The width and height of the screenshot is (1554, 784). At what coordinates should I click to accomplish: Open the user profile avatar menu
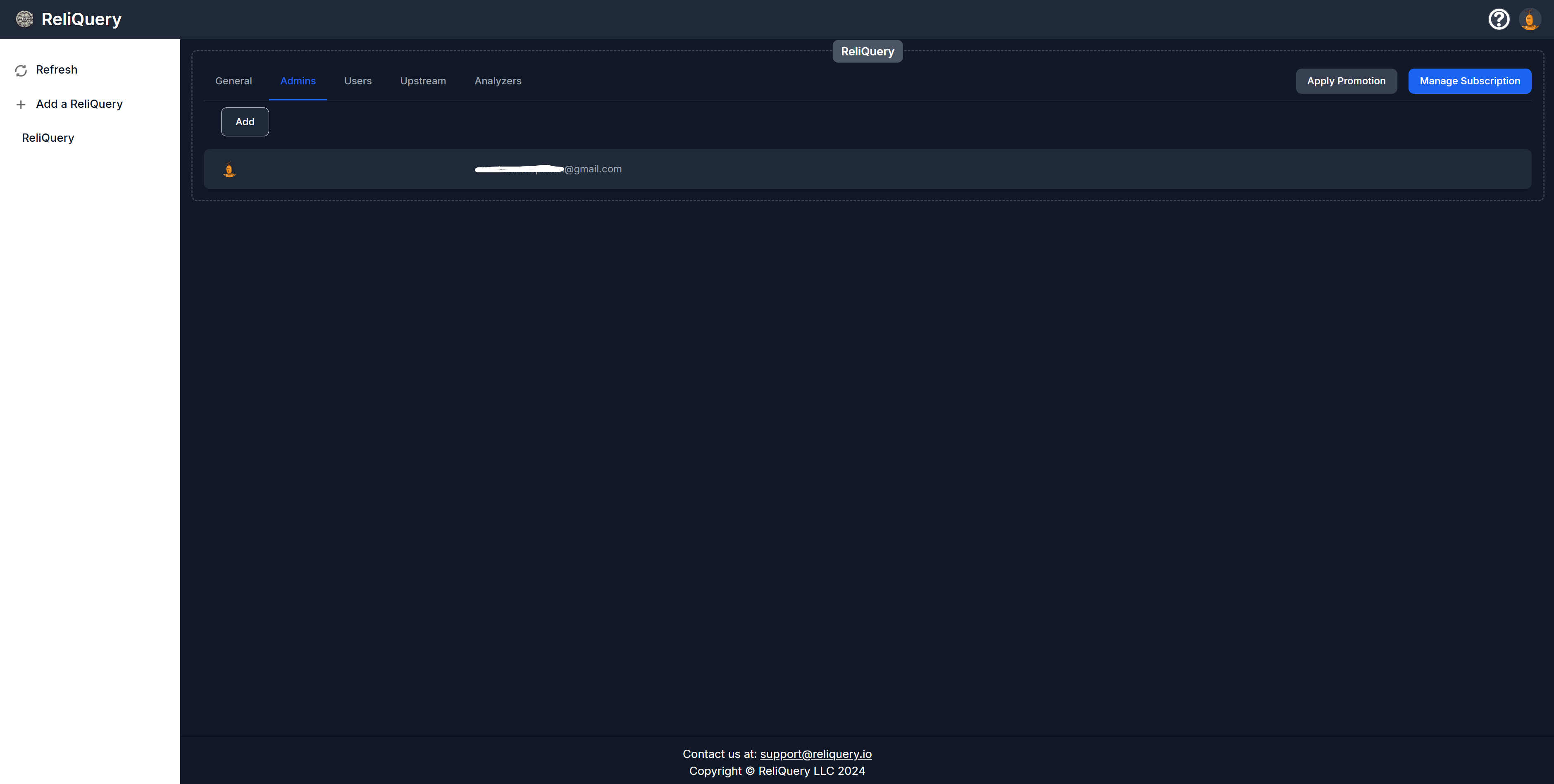click(x=1529, y=19)
